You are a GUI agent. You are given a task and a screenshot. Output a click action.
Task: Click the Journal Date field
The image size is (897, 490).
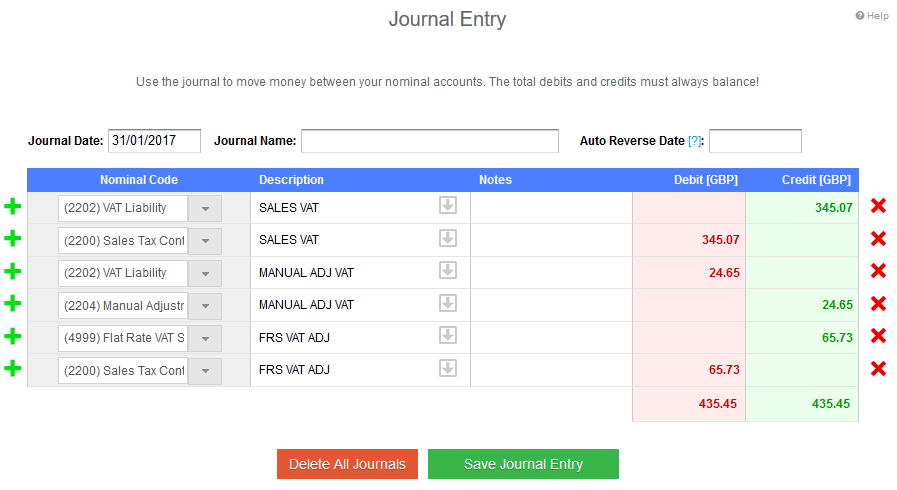pos(154,141)
